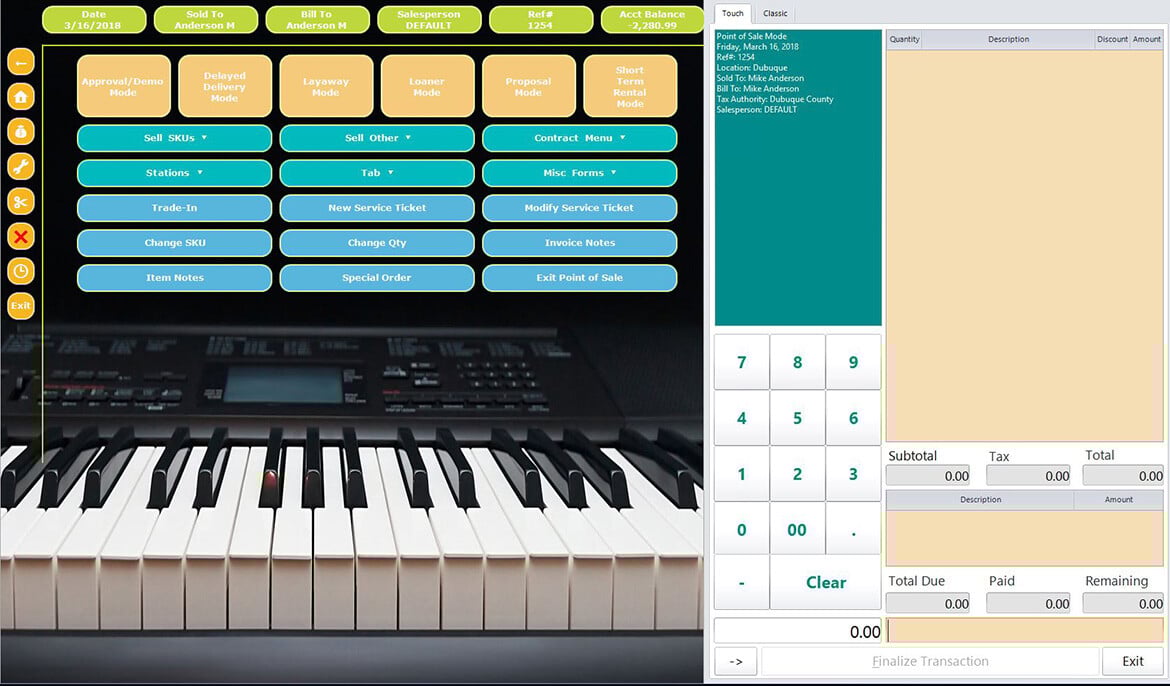Enable Layaway Mode
The image size is (1170, 686).
[x=326, y=85]
